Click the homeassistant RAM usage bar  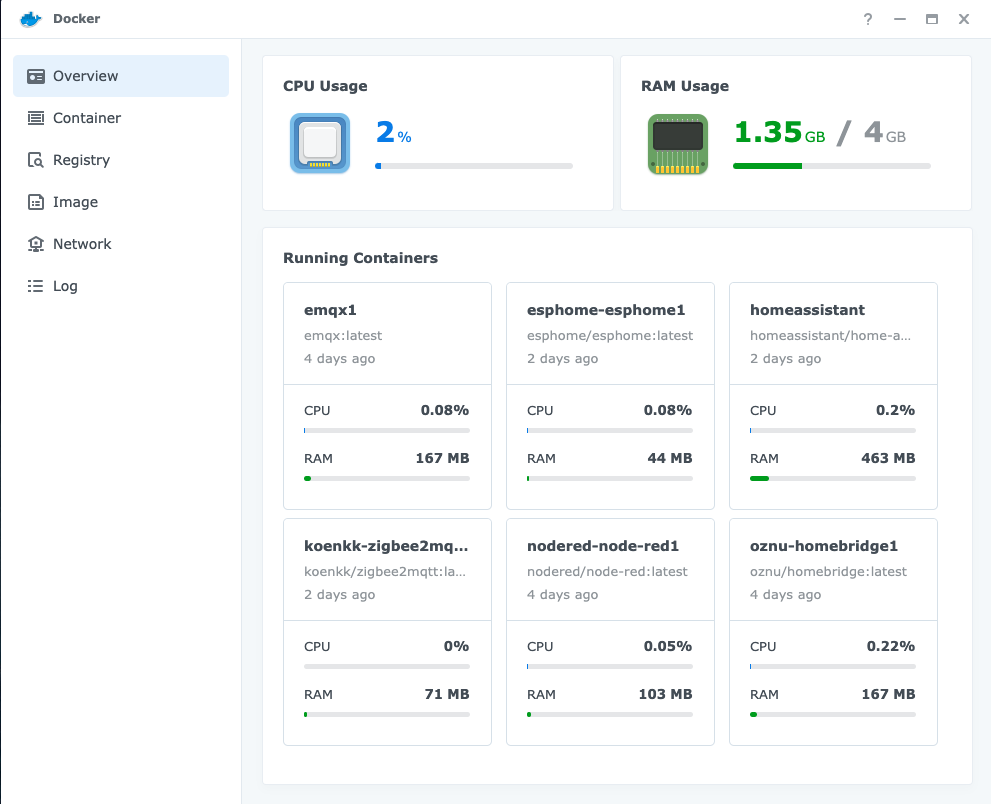pyautogui.click(x=832, y=478)
